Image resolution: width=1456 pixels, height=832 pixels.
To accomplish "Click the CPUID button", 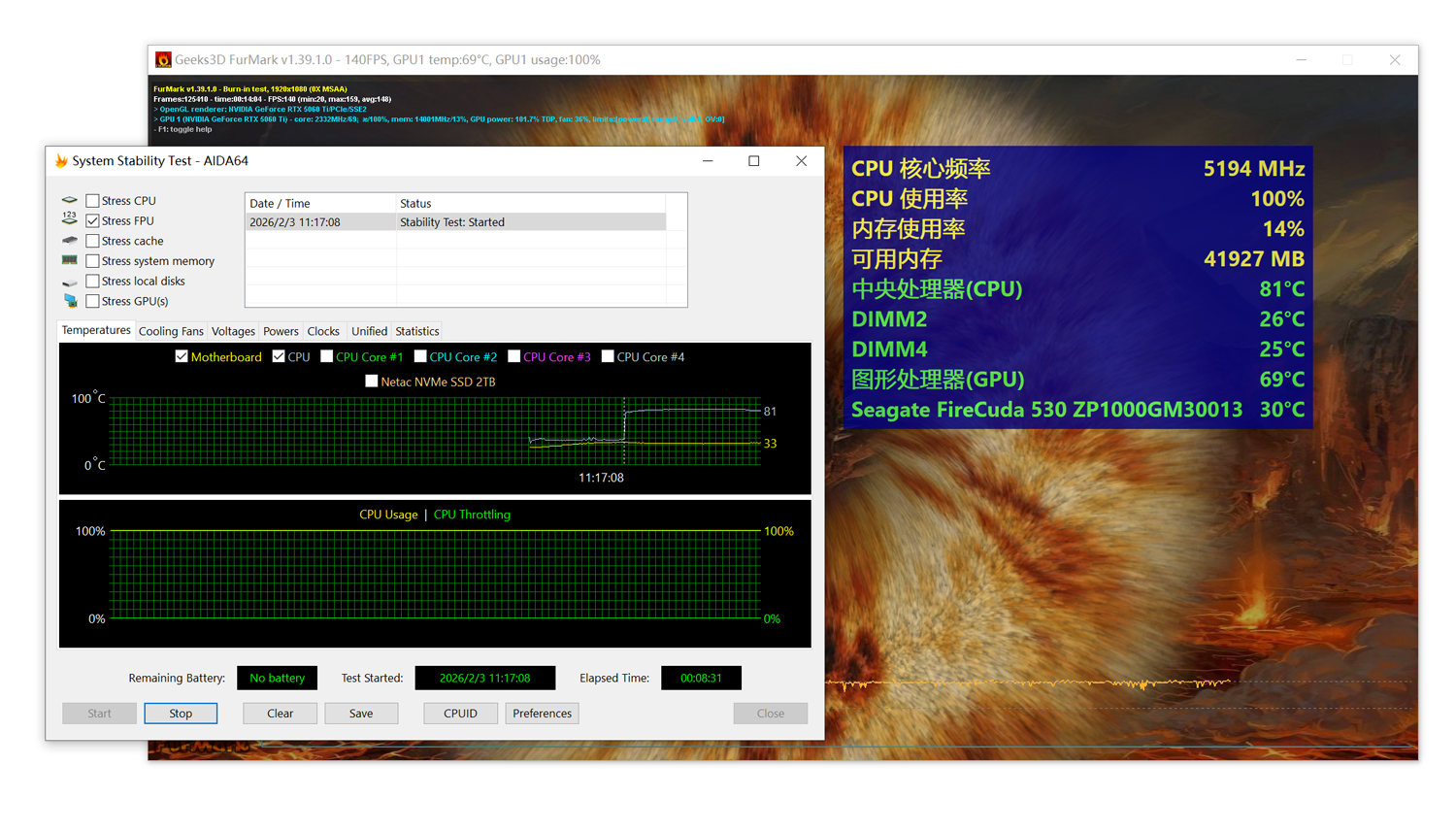I will (460, 714).
